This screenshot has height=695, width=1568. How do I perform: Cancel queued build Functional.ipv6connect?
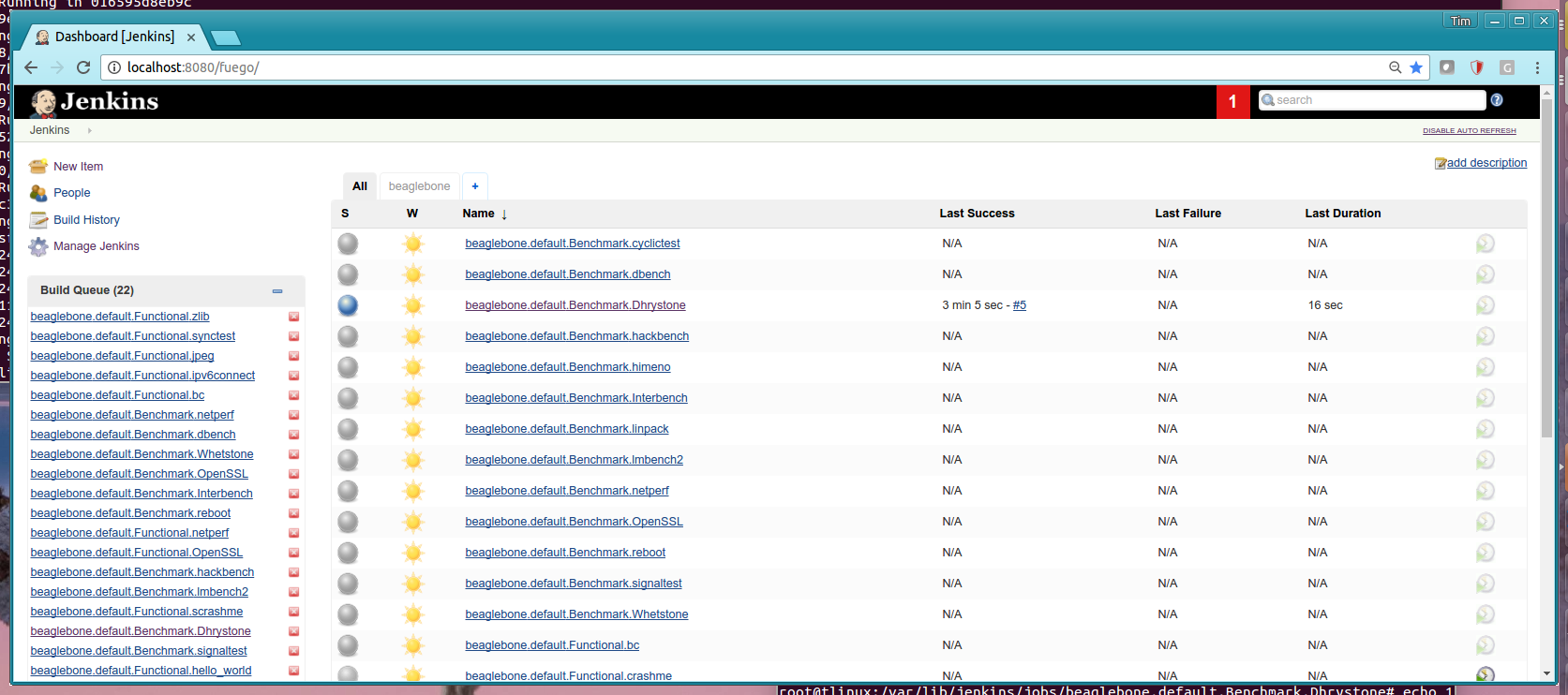293,376
